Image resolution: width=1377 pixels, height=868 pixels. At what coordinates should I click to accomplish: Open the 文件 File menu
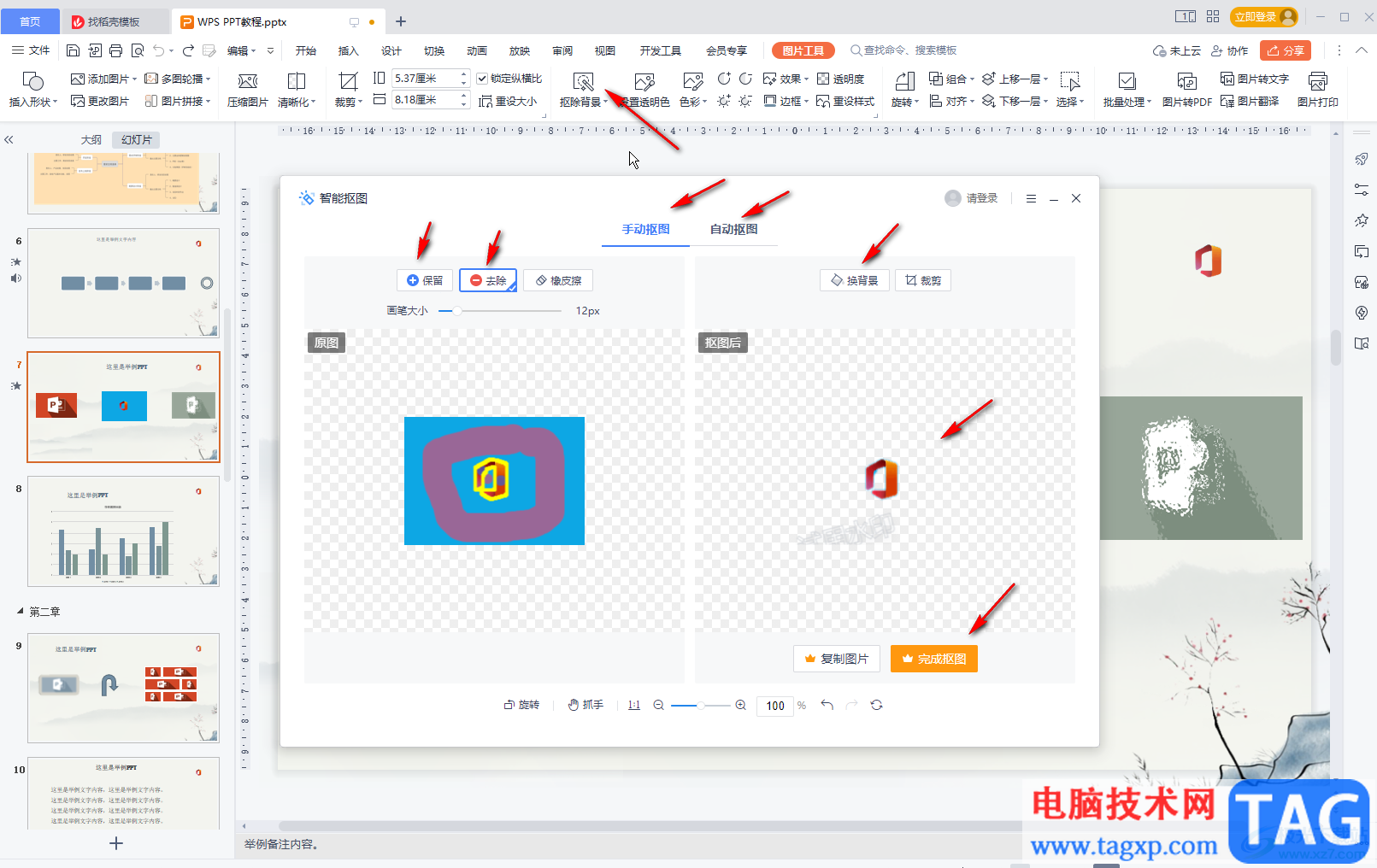point(32,50)
